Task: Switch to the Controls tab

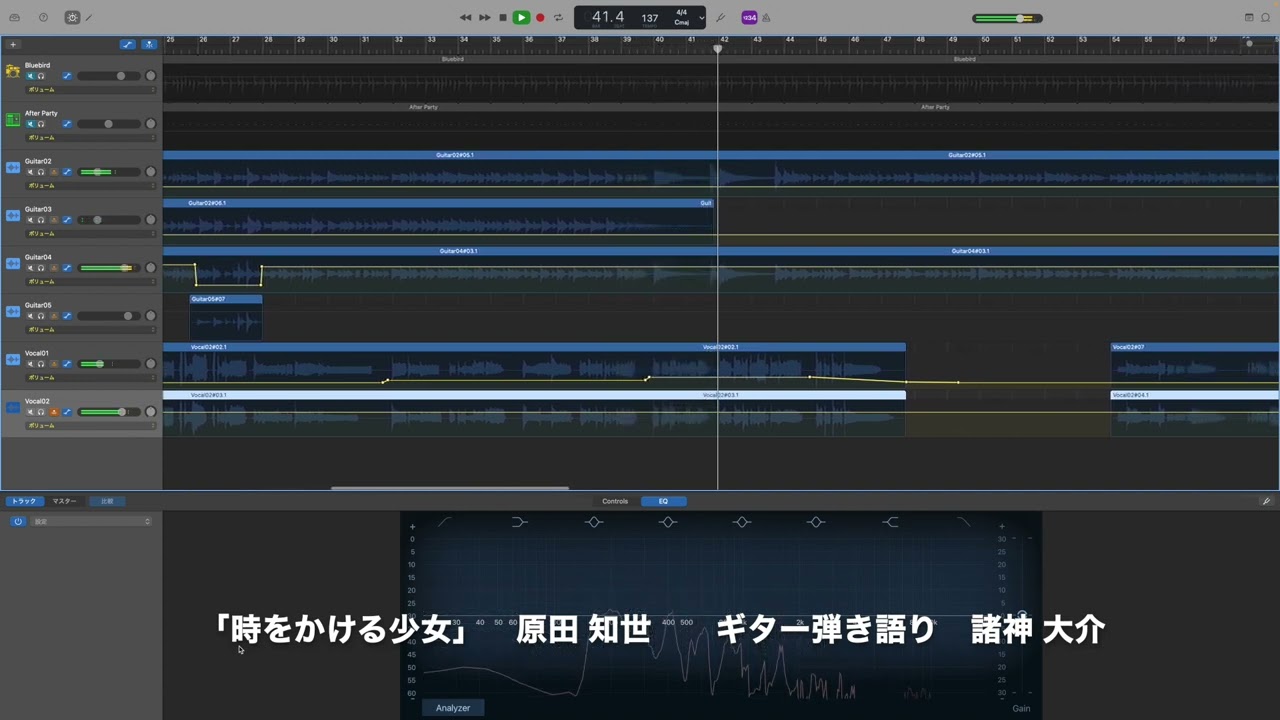Action: (x=615, y=501)
